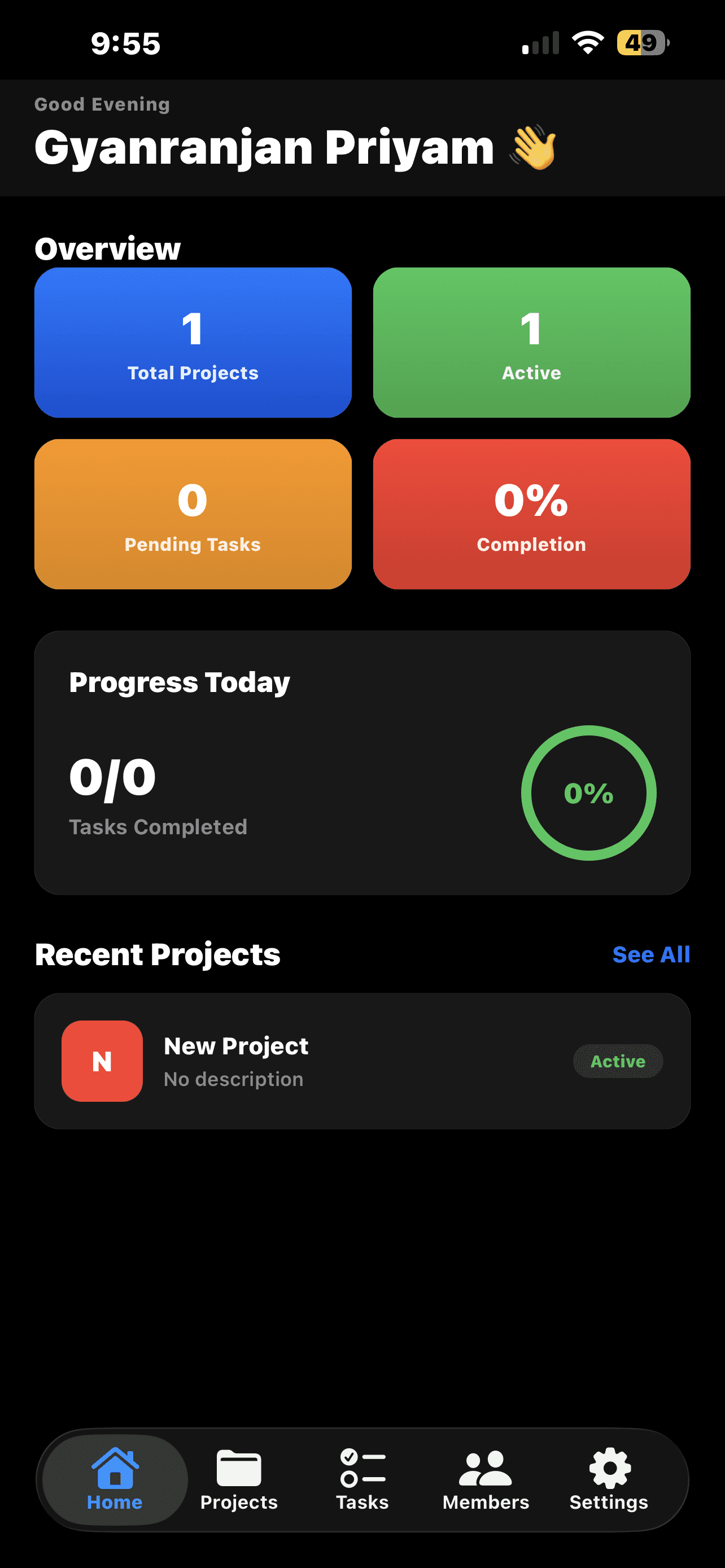Image resolution: width=725 pixels, height=1568 pixels.
Task: Tap the waving hand emoji
Action: point(533,148)
